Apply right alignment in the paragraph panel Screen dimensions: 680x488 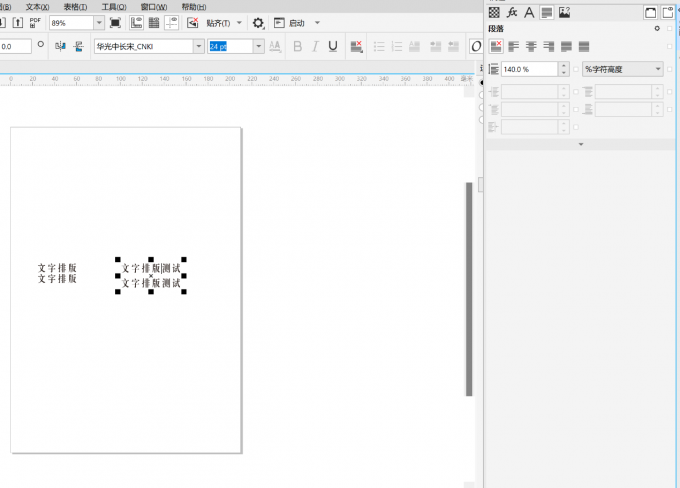click(x=549, y=46)
